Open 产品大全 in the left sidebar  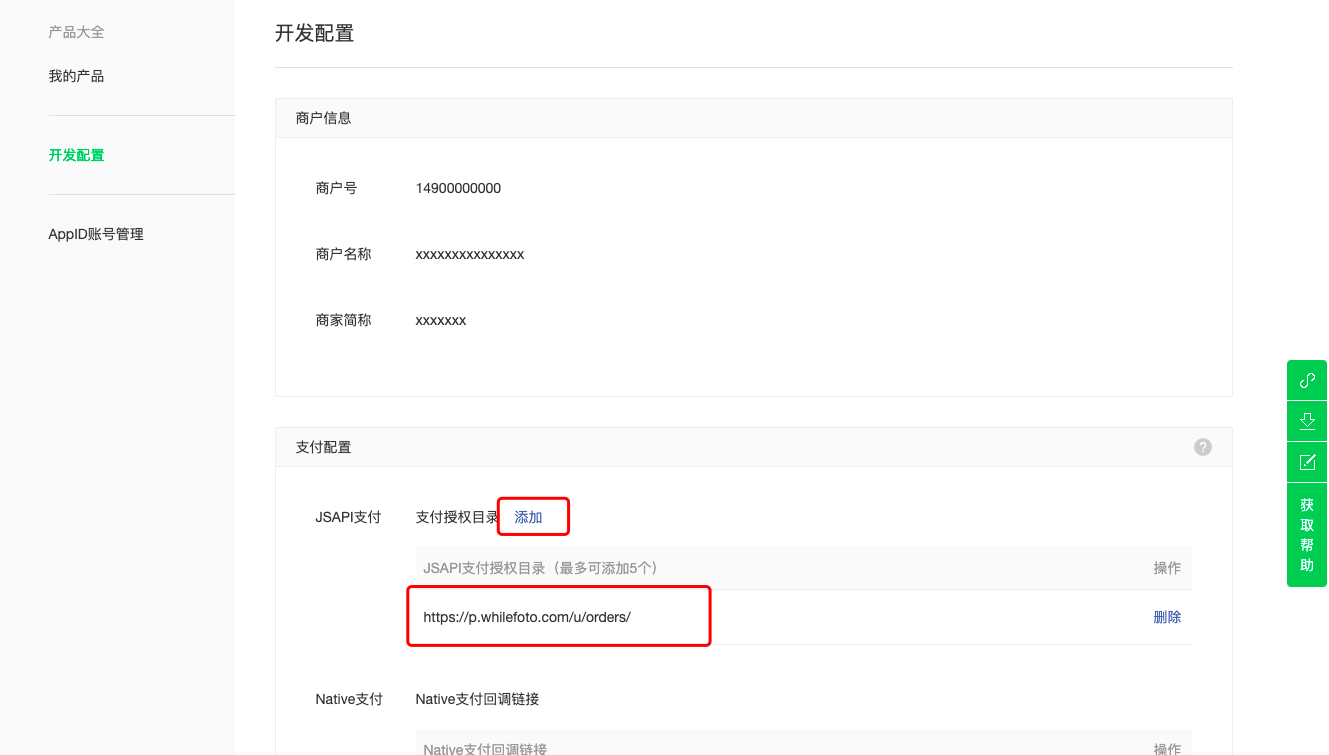point(74,31)
